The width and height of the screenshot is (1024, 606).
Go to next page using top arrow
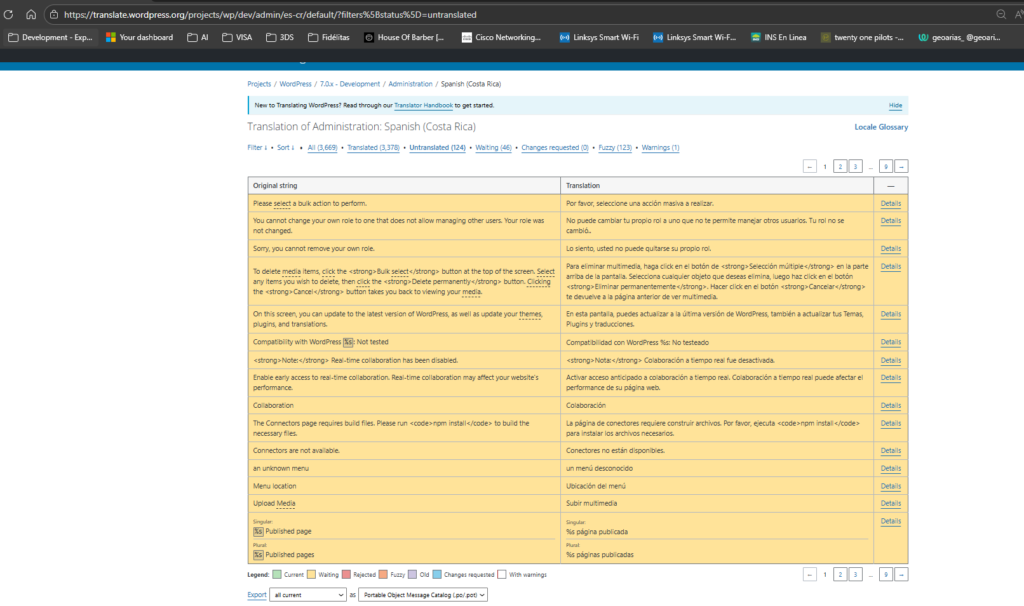(901, 167)
